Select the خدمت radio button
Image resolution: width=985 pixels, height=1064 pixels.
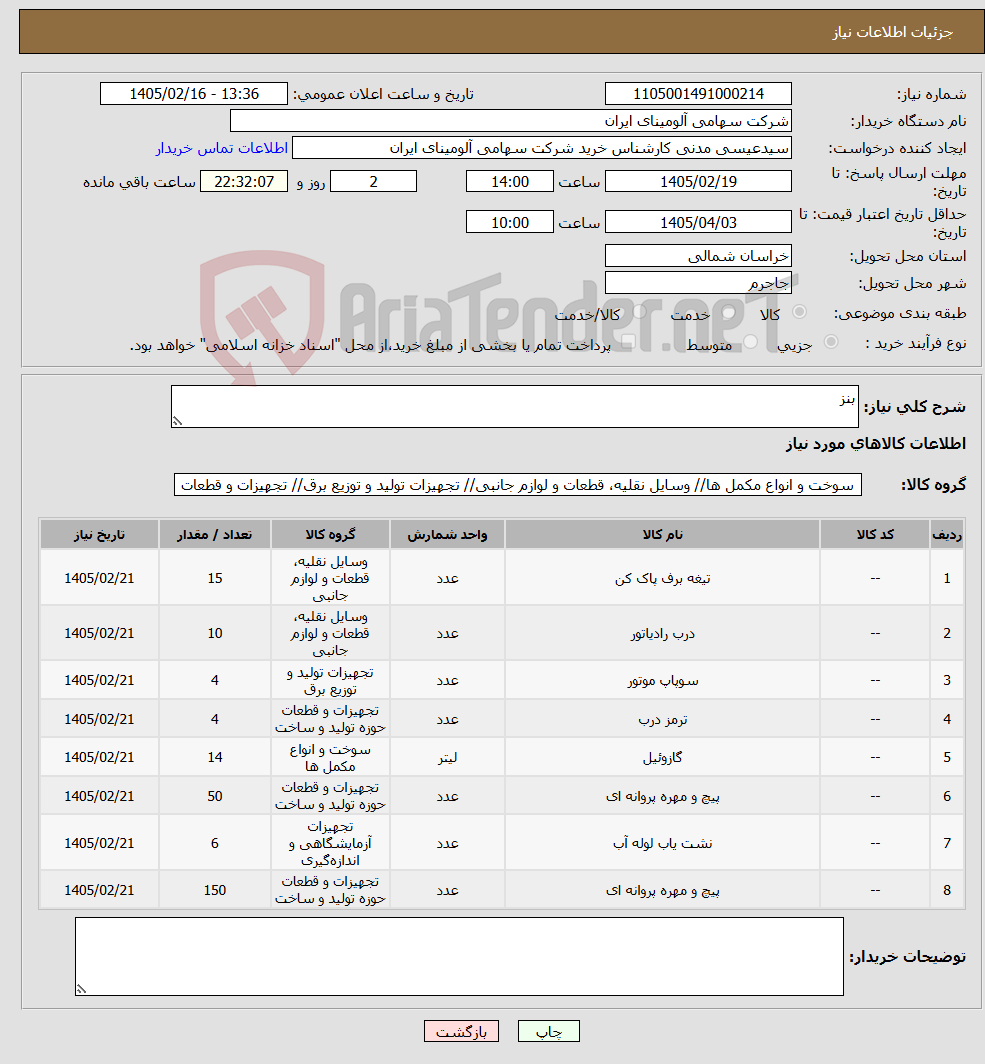tap(729, 312)
